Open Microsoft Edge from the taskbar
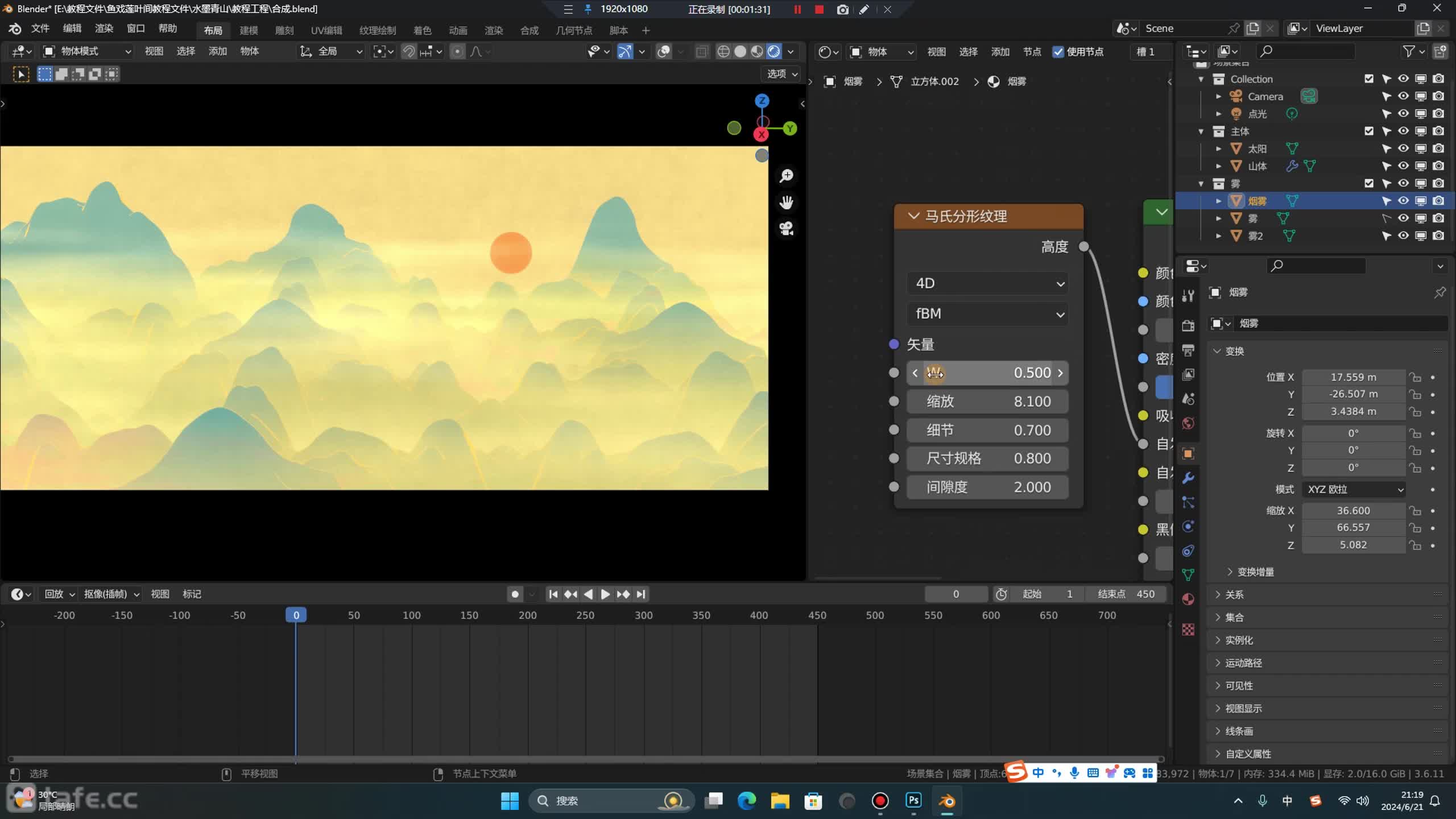 coord(747,800)
